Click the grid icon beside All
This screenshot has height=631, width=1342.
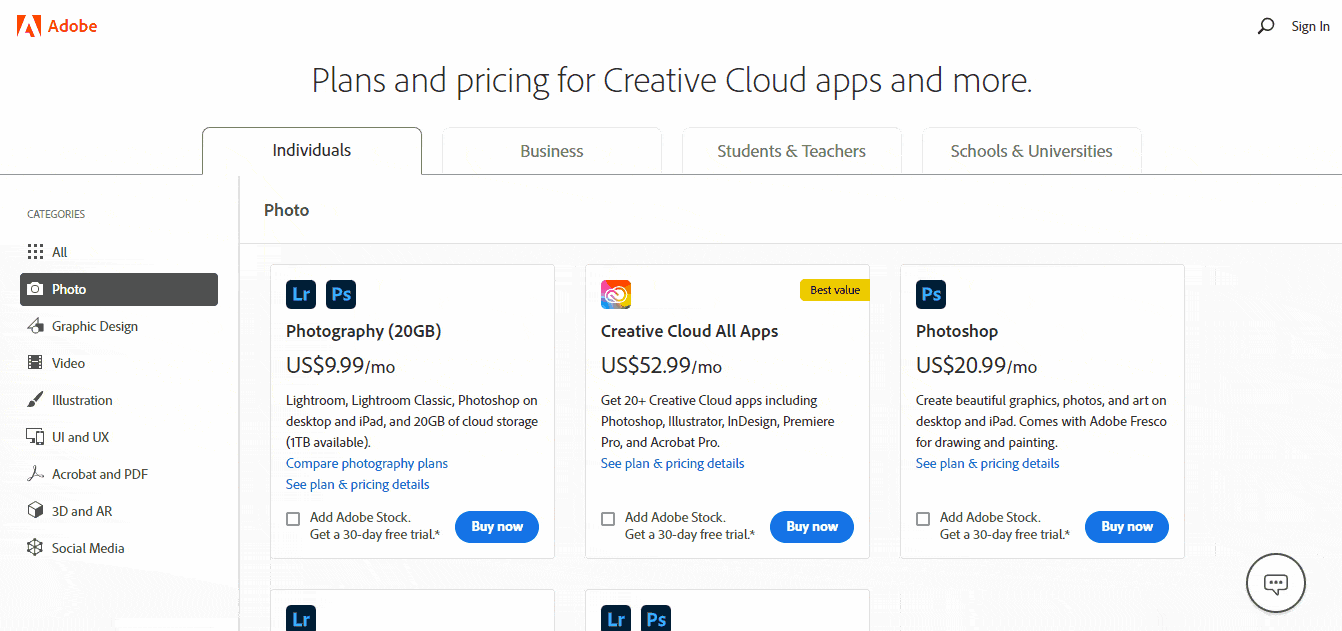[x=35, y=252]
